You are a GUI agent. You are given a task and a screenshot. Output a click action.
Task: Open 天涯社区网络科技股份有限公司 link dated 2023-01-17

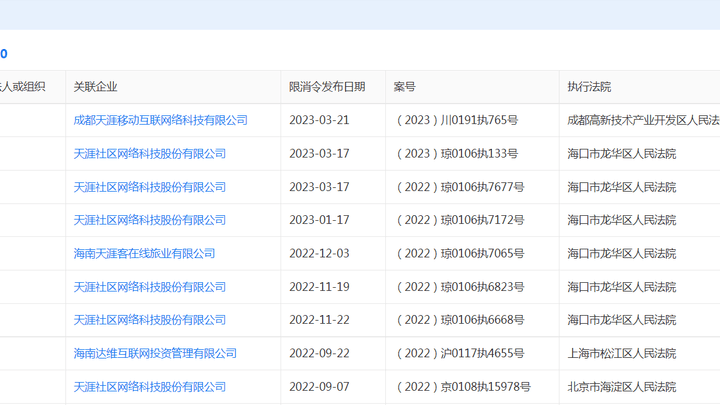[150, 220]
